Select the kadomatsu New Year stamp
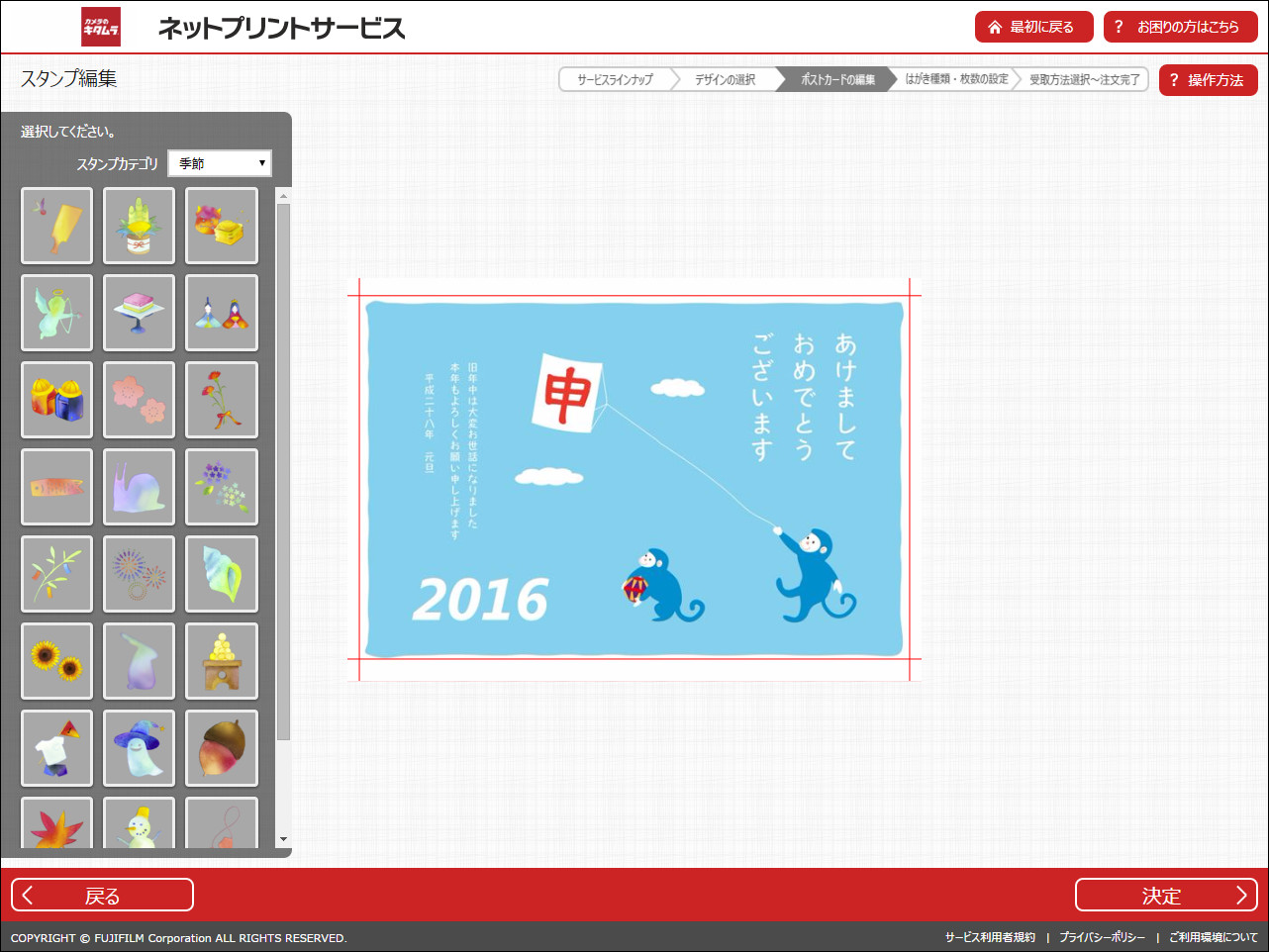 point(139,226)
